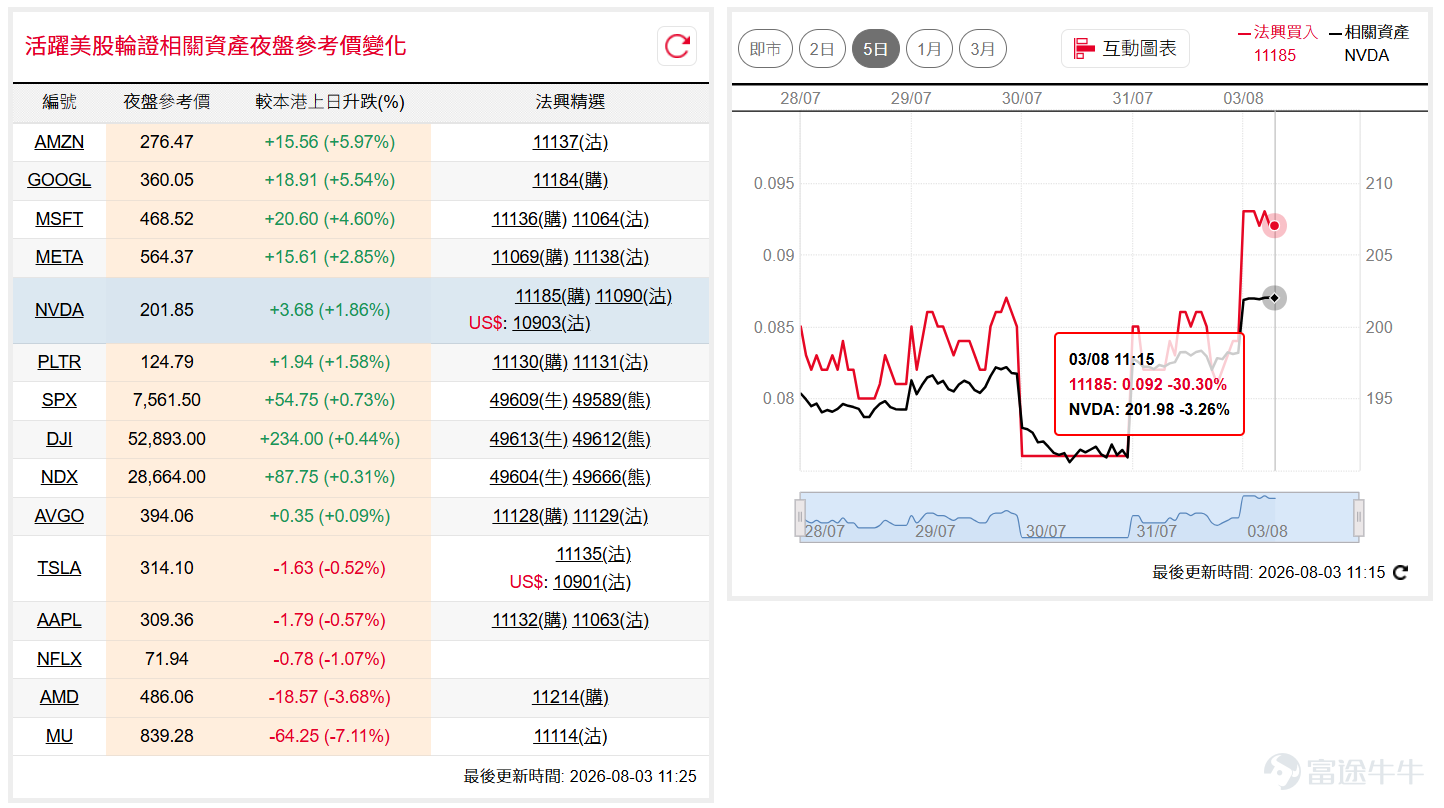Viewport: 1444px width, 808px height.
Task: Open AMZN underlying link
Action: tap(59, 142)
